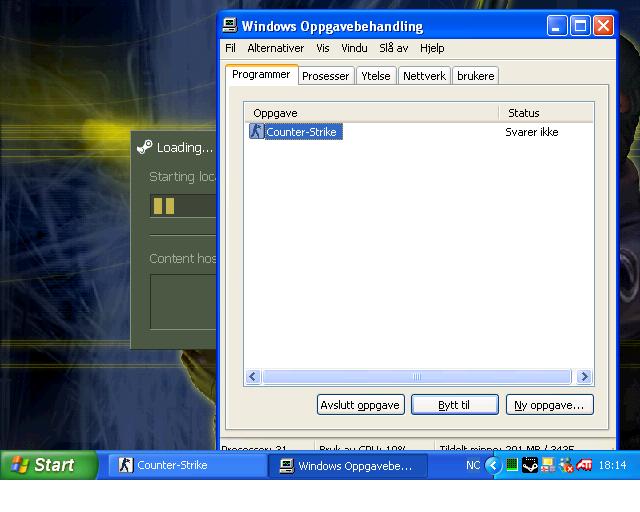Switch to the Prosesser tab
Screen dimensions: 640x512
pyautogui.click(x=326, y=76)
